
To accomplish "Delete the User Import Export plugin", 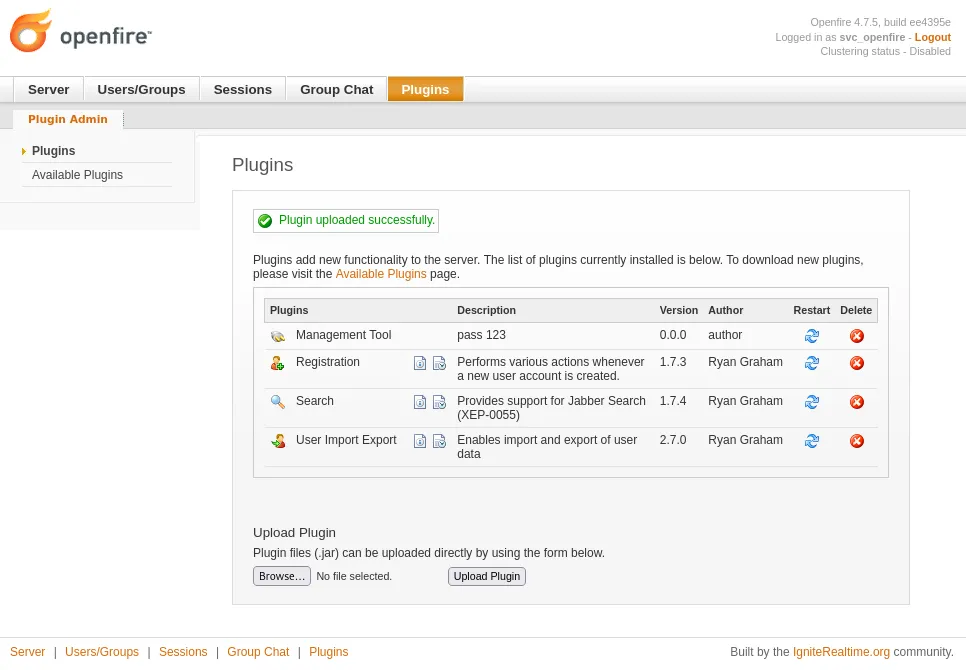I will tap(856, 441).
